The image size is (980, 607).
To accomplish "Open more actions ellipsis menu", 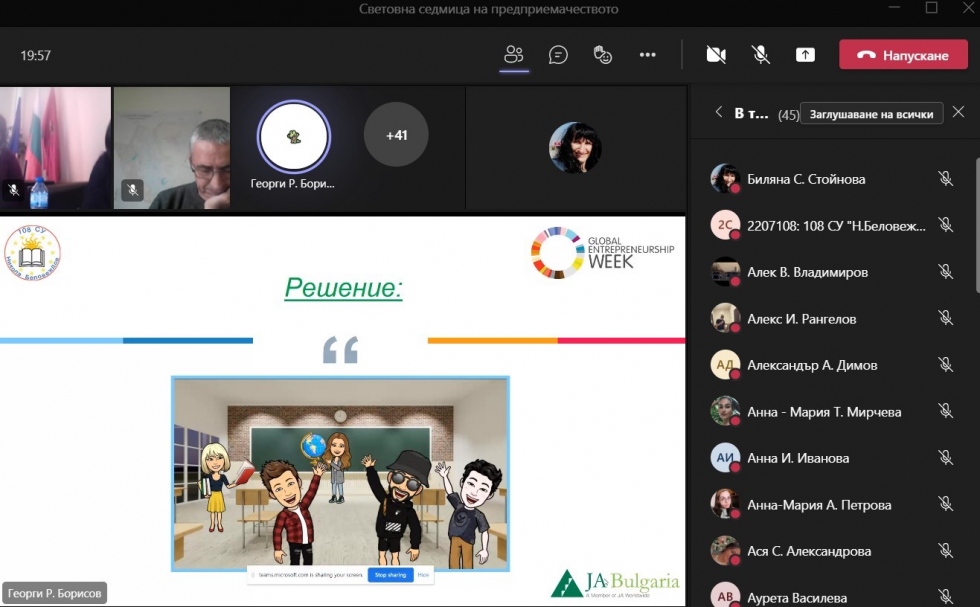I will 647,55.
